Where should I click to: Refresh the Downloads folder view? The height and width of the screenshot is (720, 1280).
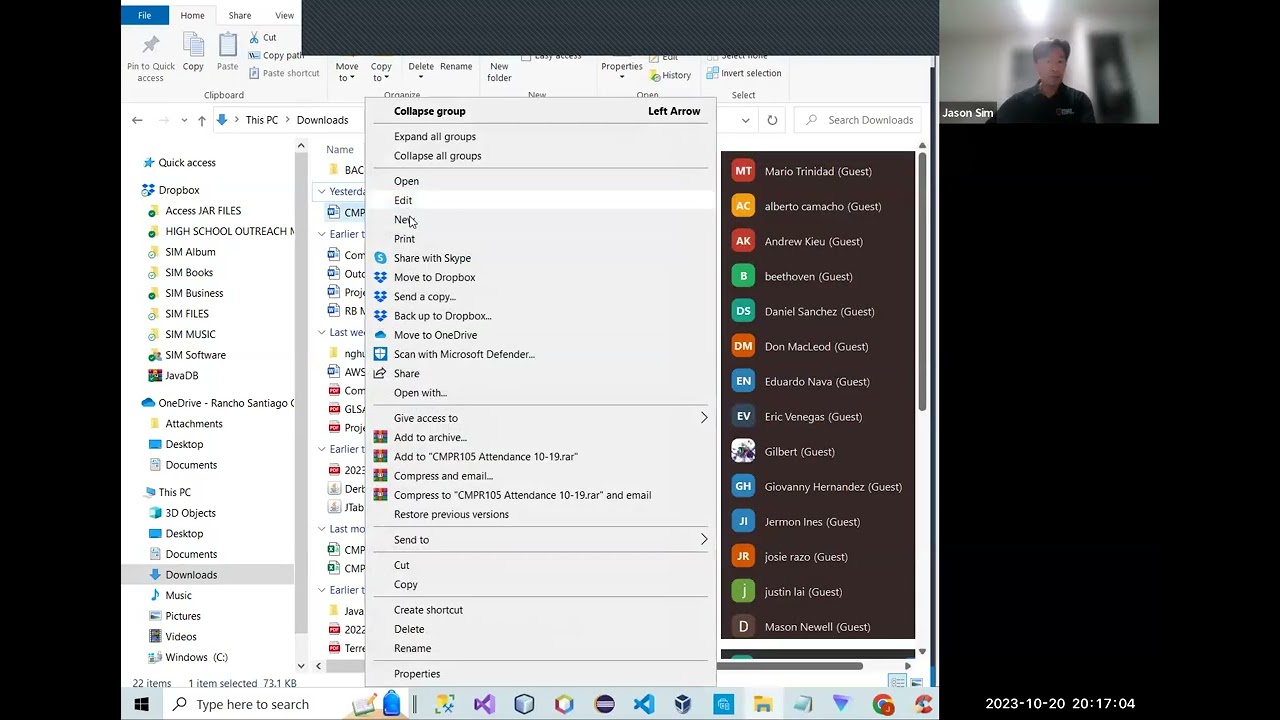pos(772,120)
